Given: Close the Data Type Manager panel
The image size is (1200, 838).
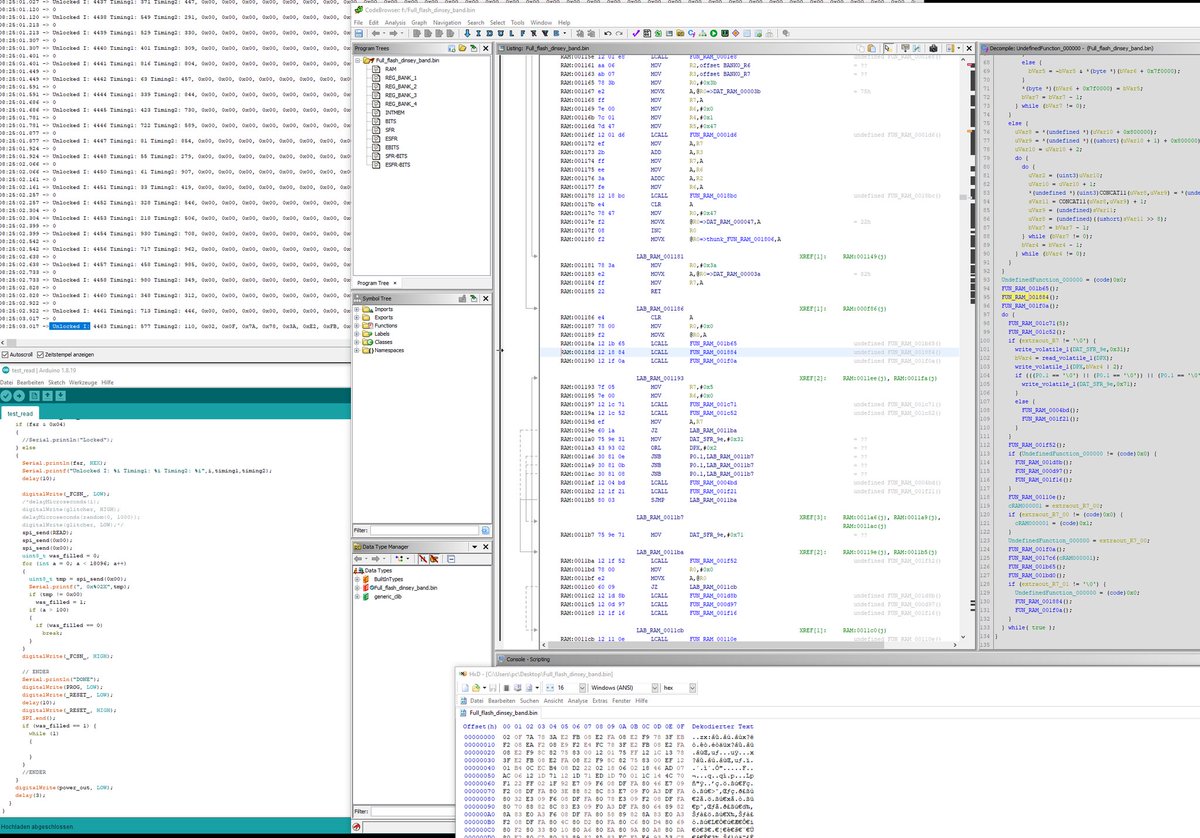Looking at the screenshot, I should pos(486,547).
